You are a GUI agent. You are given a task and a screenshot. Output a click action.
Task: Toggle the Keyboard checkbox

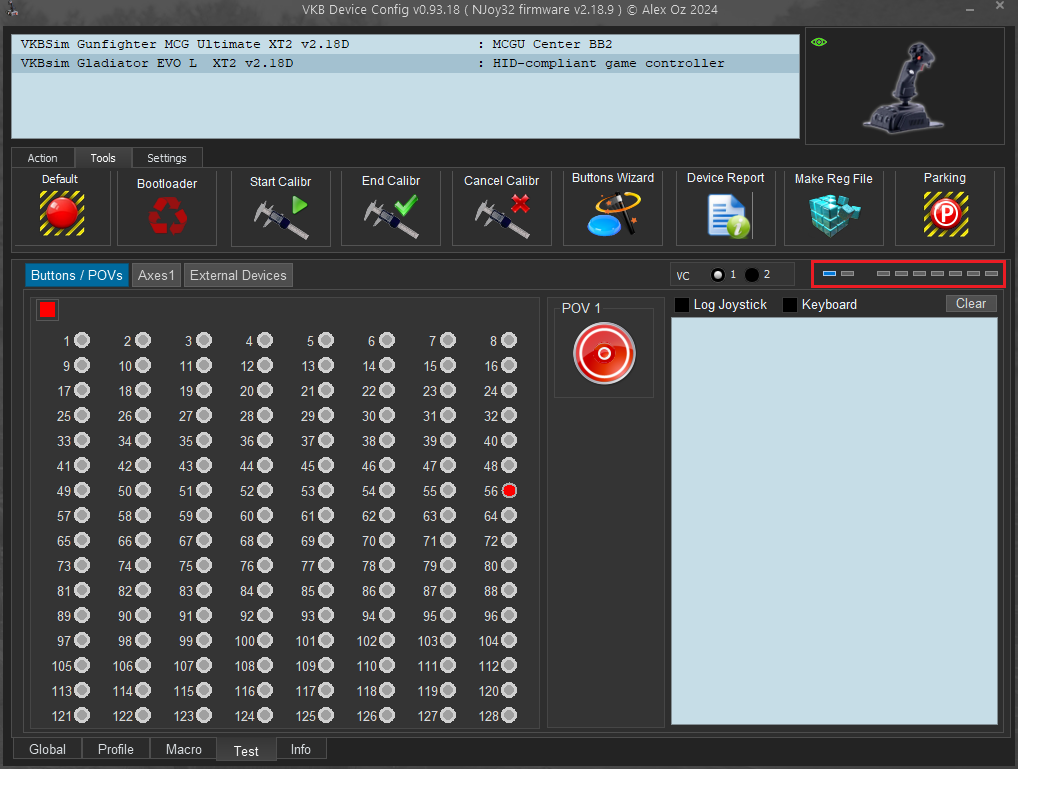coord(790,305)
